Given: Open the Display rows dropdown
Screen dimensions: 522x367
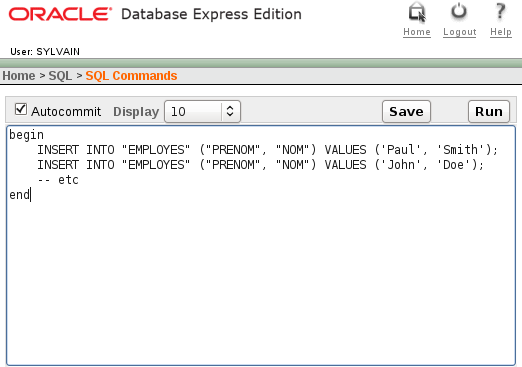Looking at the screenshot, I should click(202, 111).
